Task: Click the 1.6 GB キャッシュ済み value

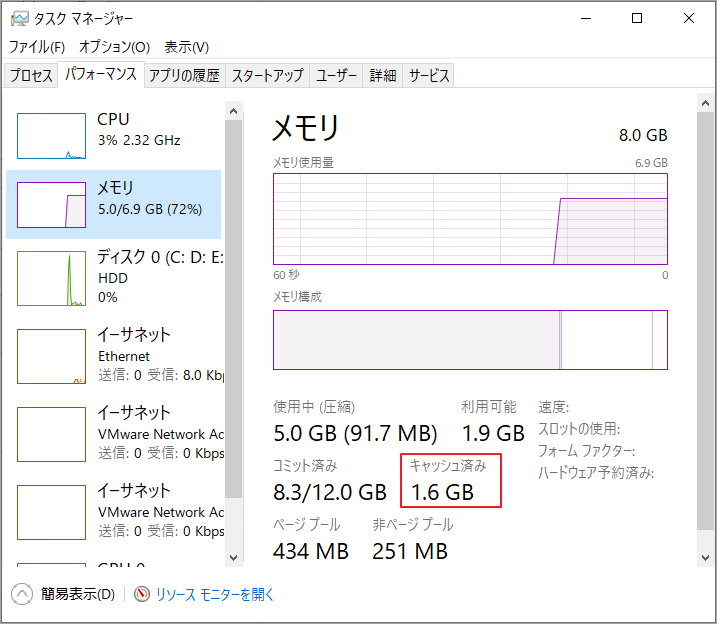Action: pos(442,492)
